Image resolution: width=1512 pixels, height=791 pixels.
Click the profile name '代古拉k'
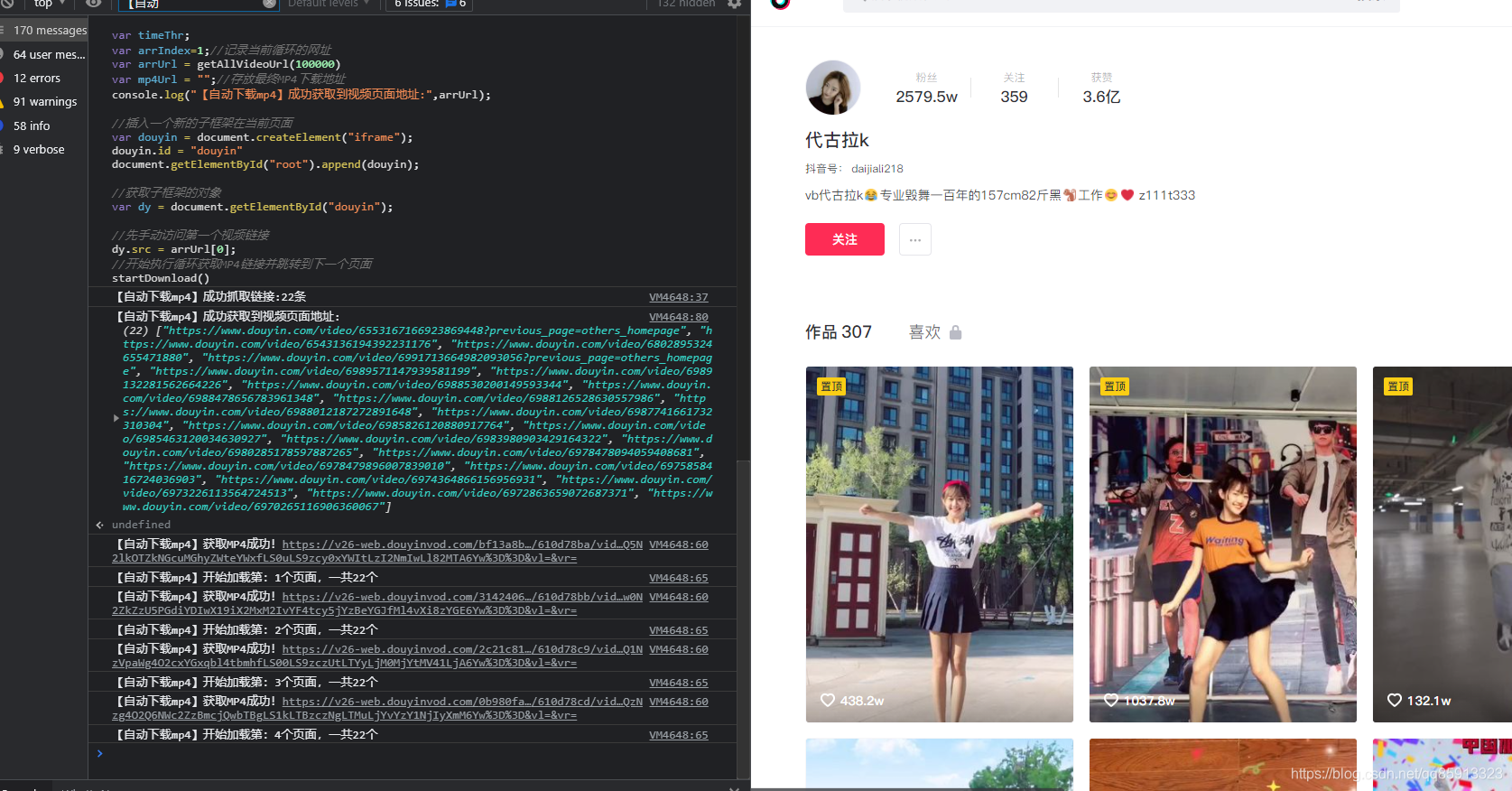click(837, 140)
